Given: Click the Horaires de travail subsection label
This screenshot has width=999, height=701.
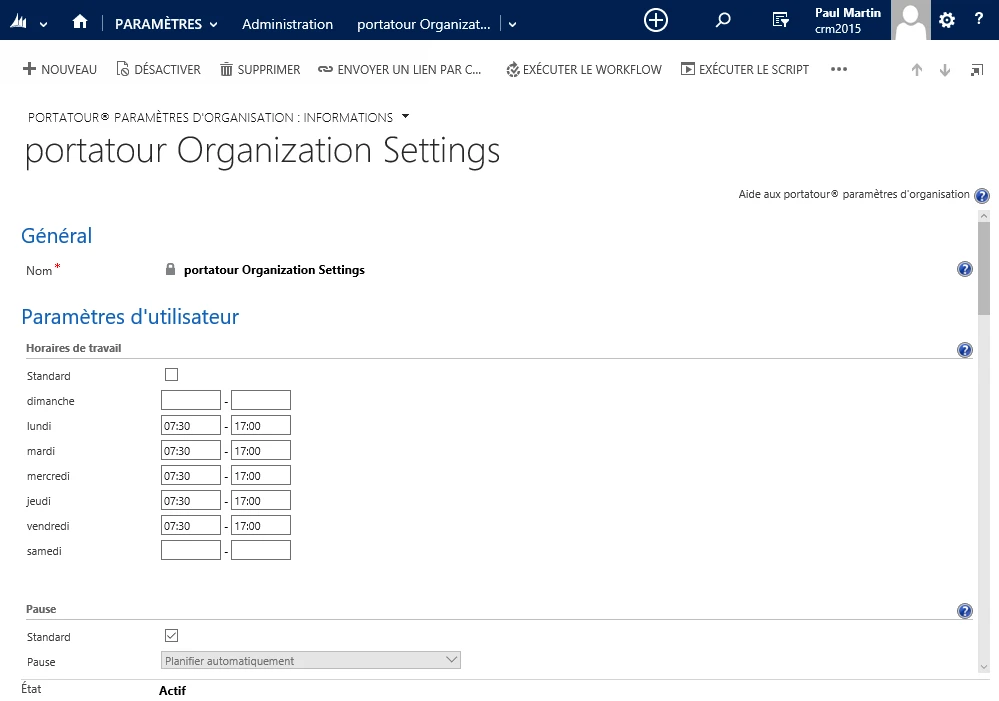Looking at the screenshot, I should coord(73,348).
